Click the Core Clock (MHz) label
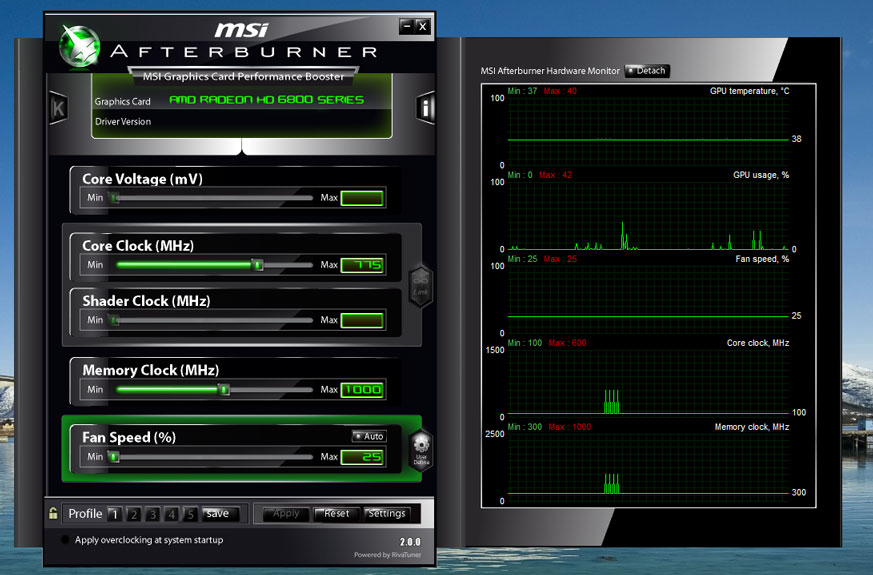Viewport: 873px width, 575px height. [x=138, y=245]
